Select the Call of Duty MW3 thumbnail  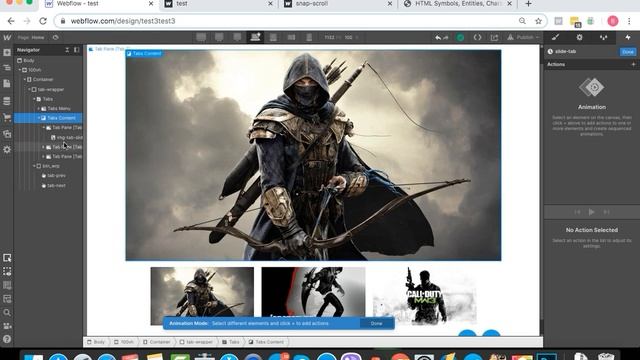click(424, 296)
